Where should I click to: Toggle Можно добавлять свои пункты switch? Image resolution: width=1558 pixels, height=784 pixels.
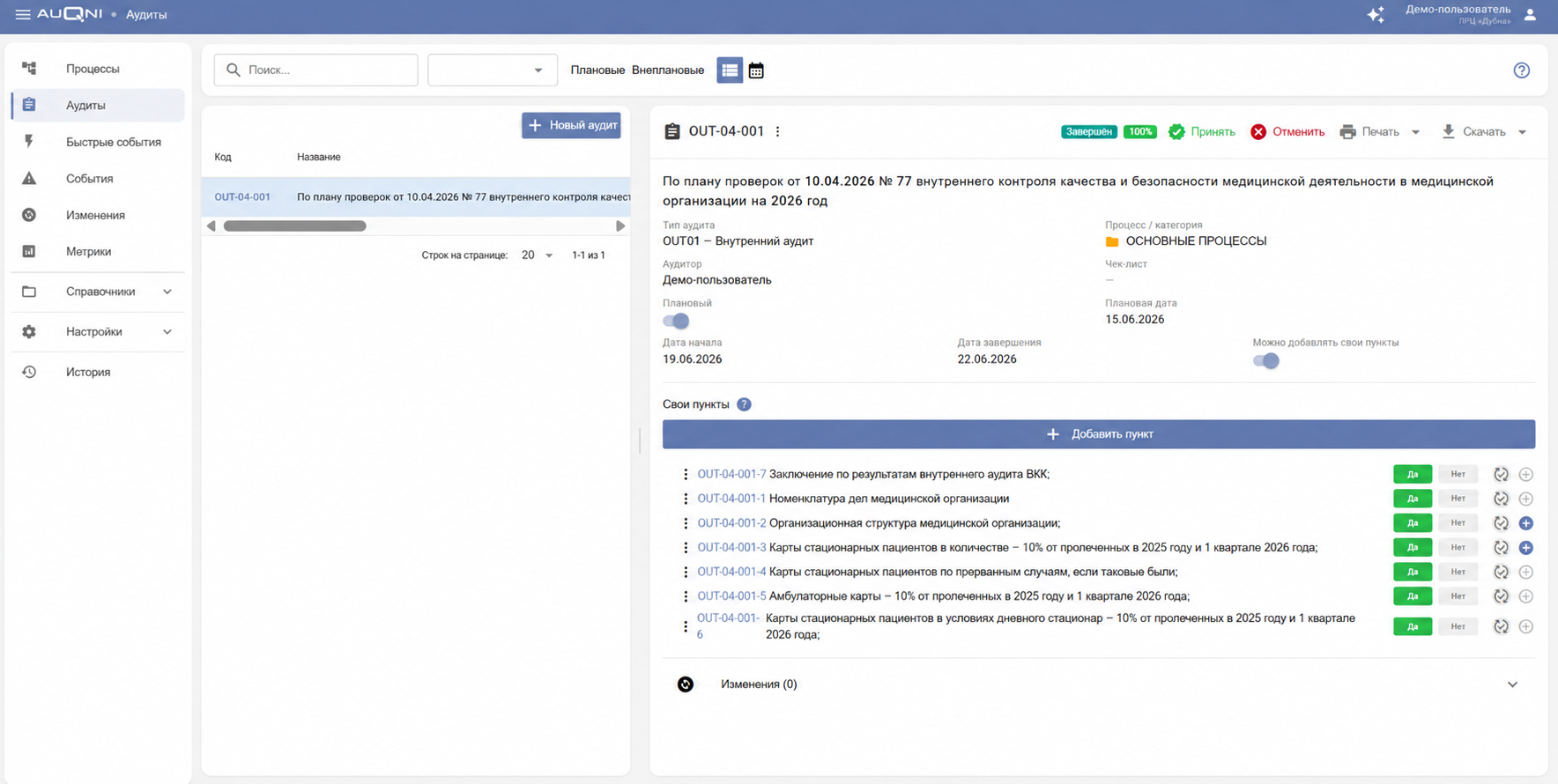pos(1266,360)
